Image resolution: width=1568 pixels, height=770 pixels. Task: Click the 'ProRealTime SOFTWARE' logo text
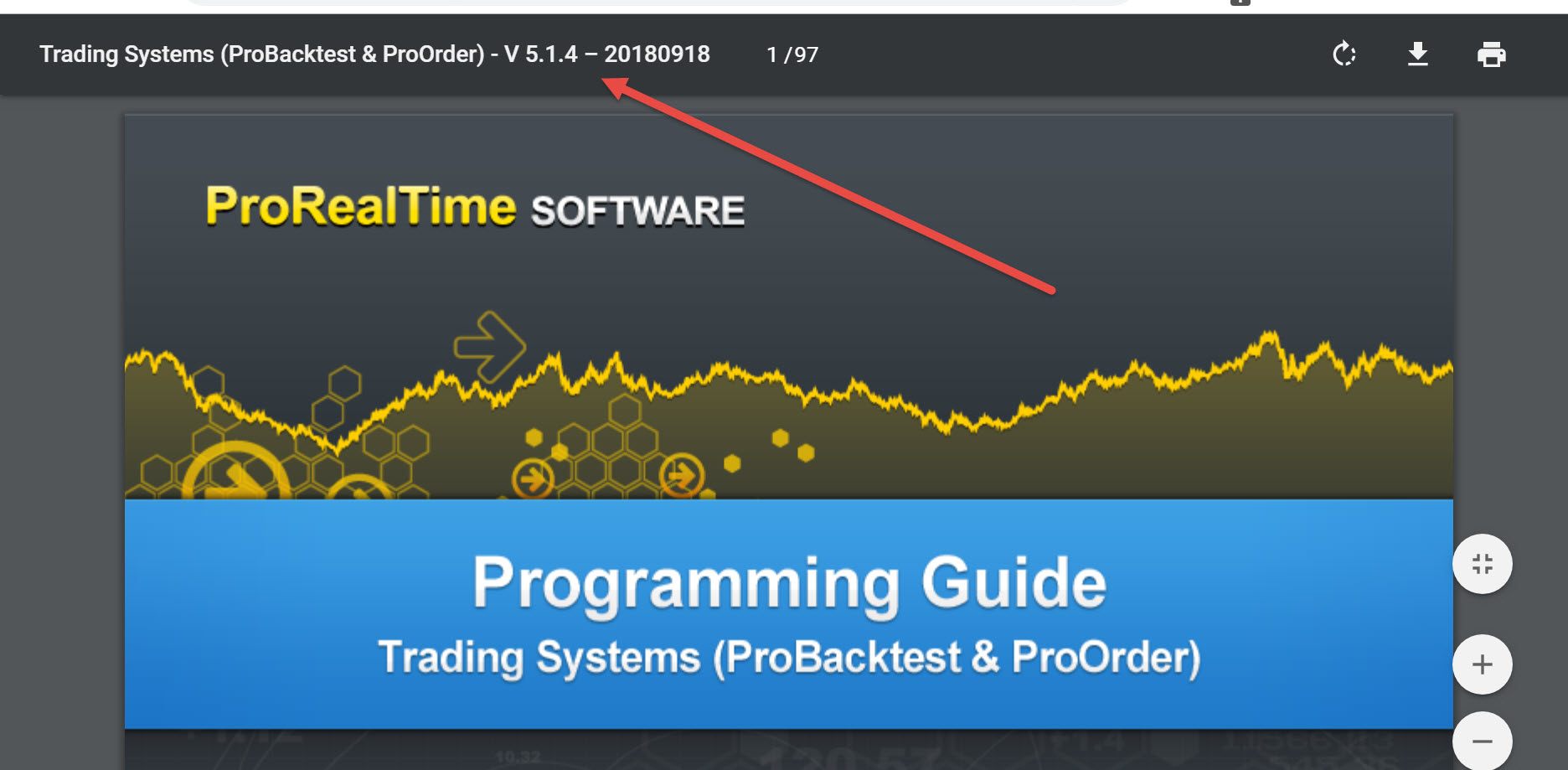(x=475, y=207)
